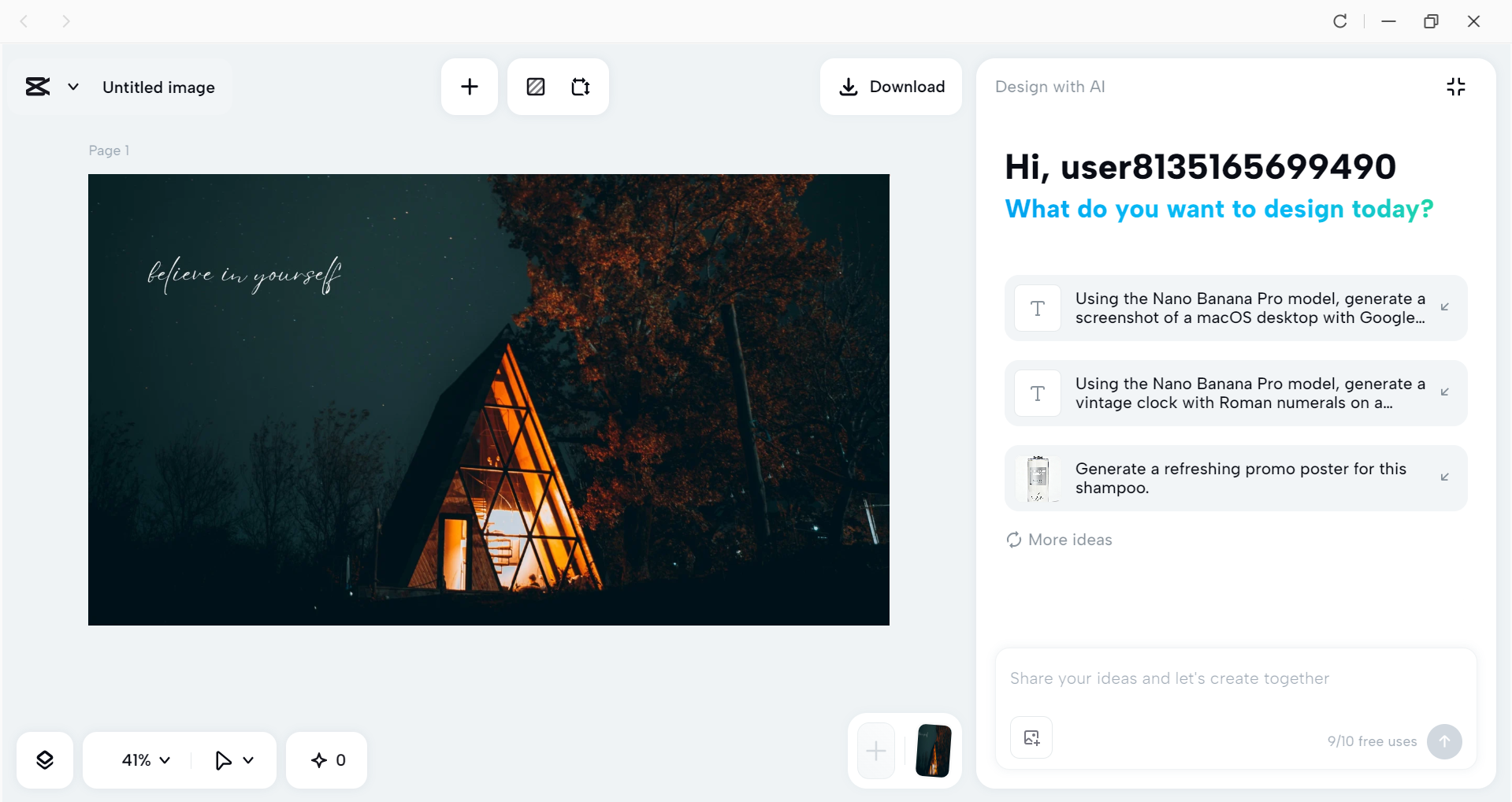Refresh suggestions with More ideas
Viewport: 1512px width, 802px height.
click(1059, 540)
